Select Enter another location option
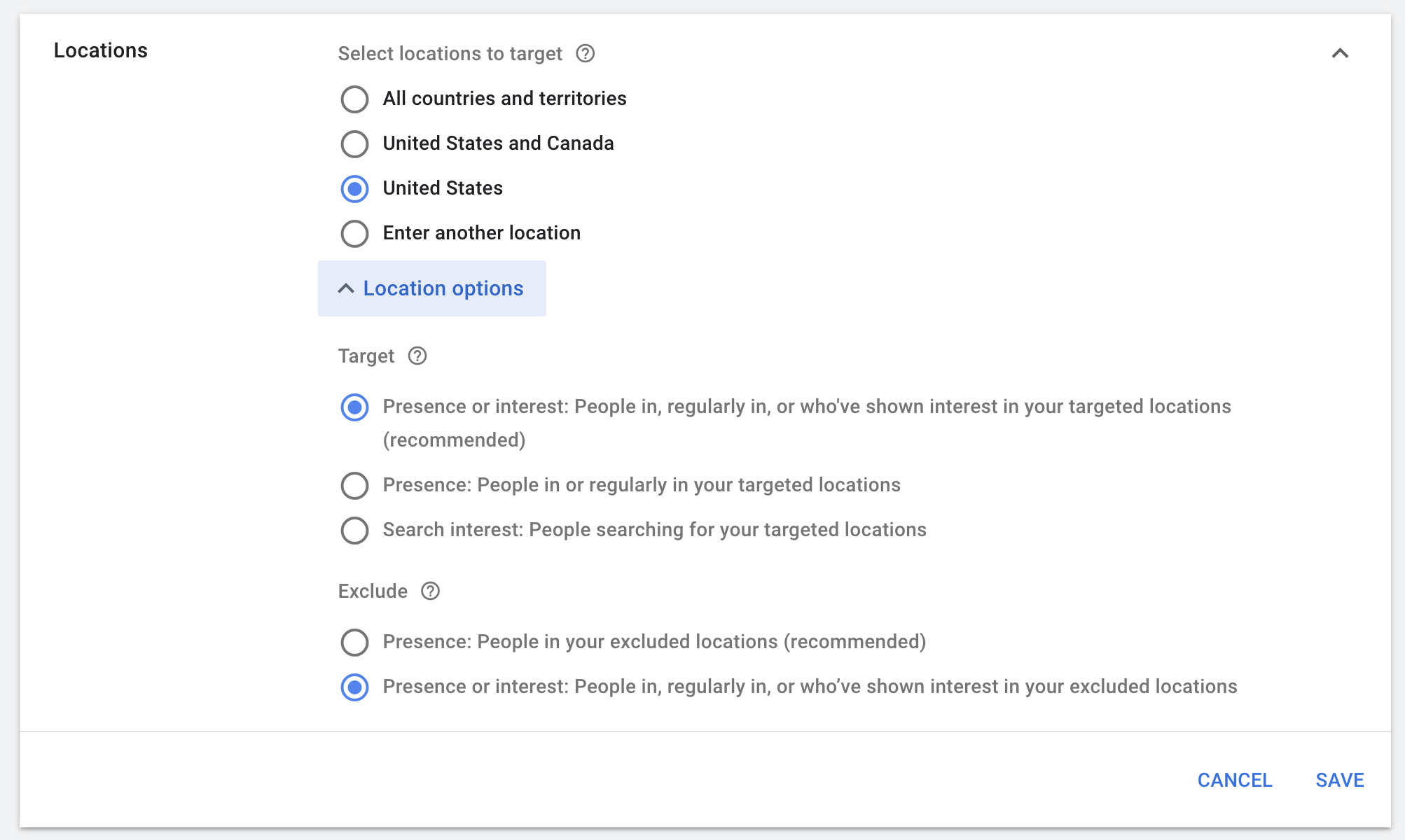The image size is (1405, 840). point(354,234)
